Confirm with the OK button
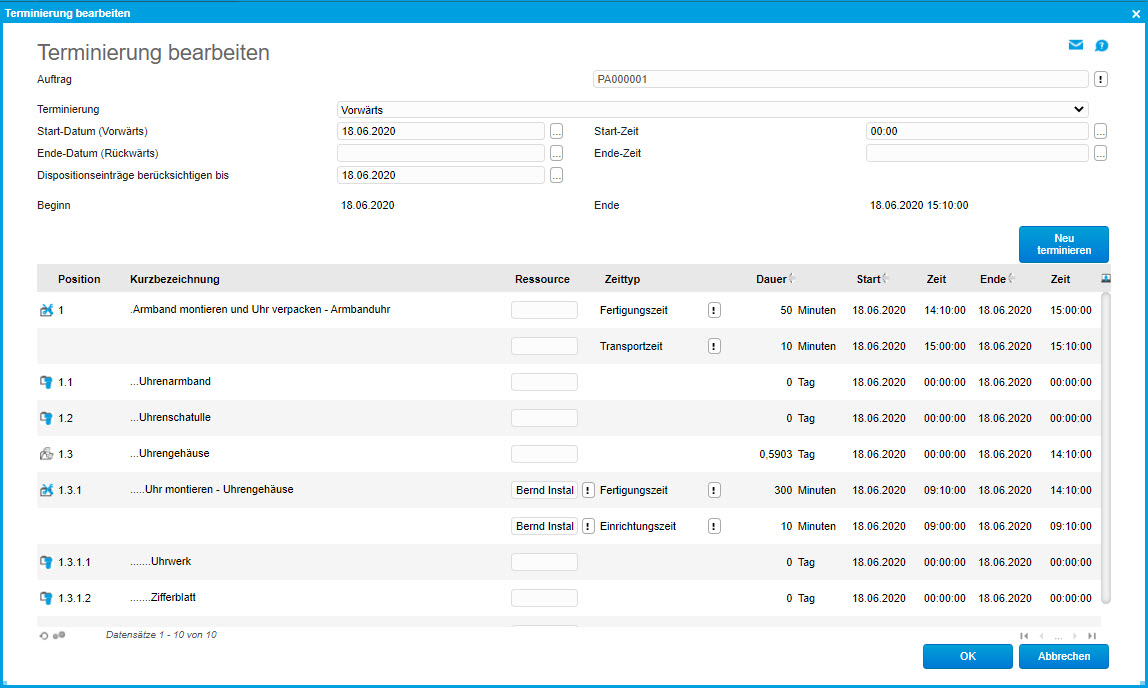This screenshot has height=688, width=1148. (967, 656)
